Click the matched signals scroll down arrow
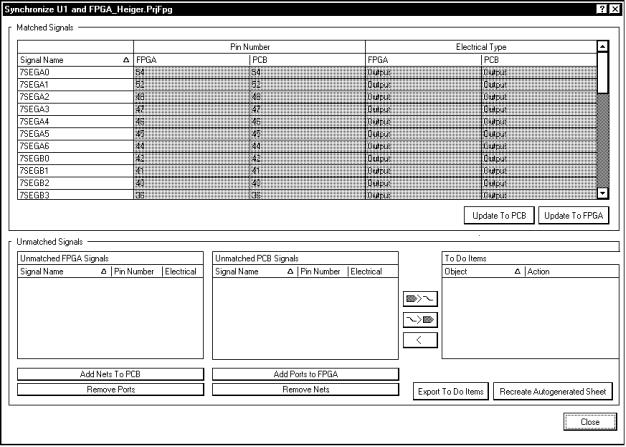Viewport: 626px width, 447px height. [x=602, y=194]
